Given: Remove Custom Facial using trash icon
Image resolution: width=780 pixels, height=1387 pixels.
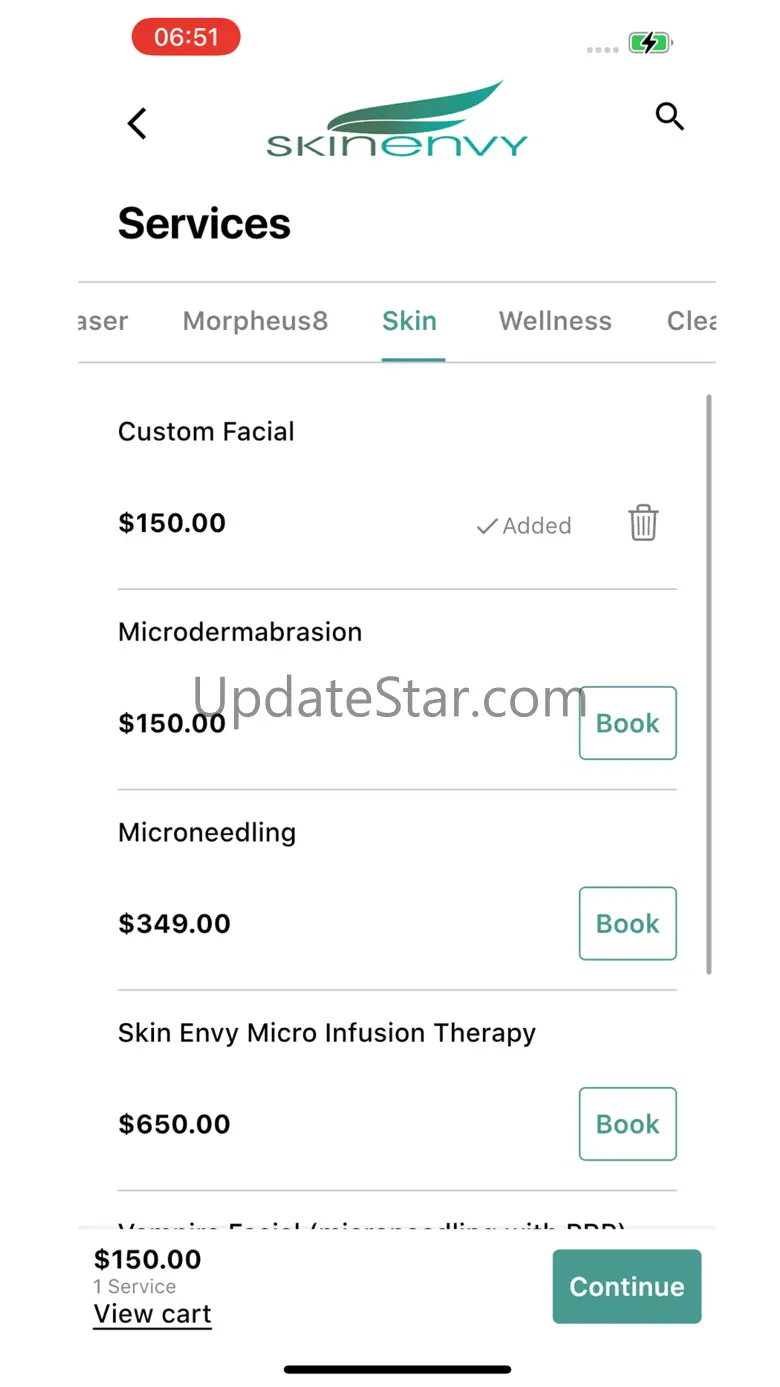Looking at the screenshot, I should click(643, 523).
